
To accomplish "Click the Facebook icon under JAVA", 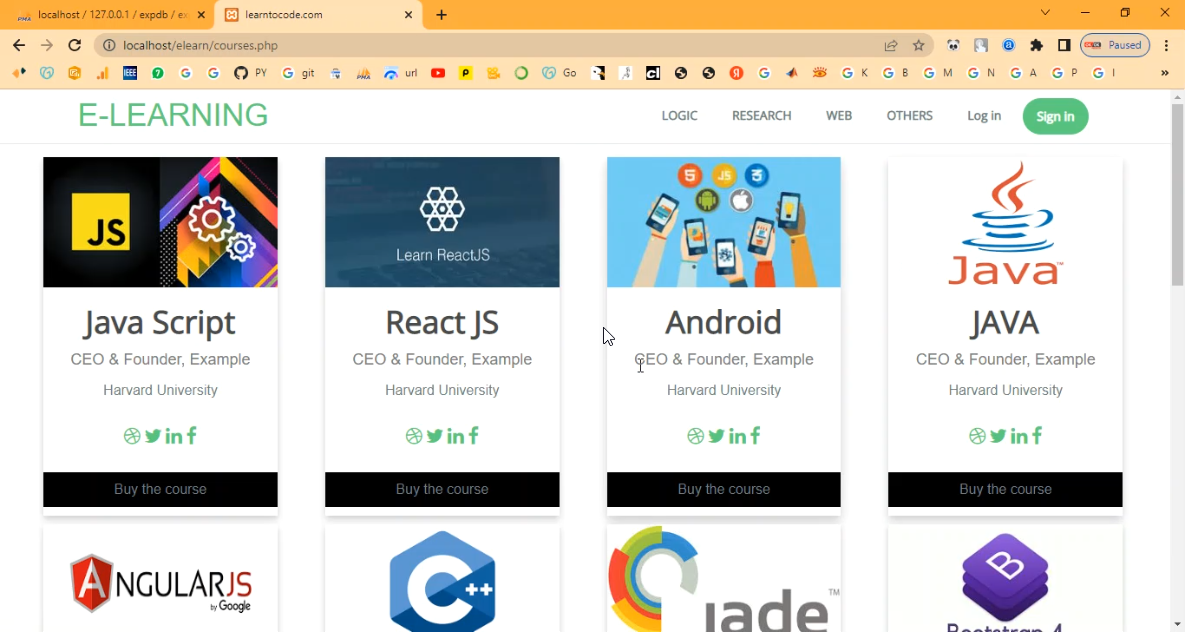I will 1037,435.
